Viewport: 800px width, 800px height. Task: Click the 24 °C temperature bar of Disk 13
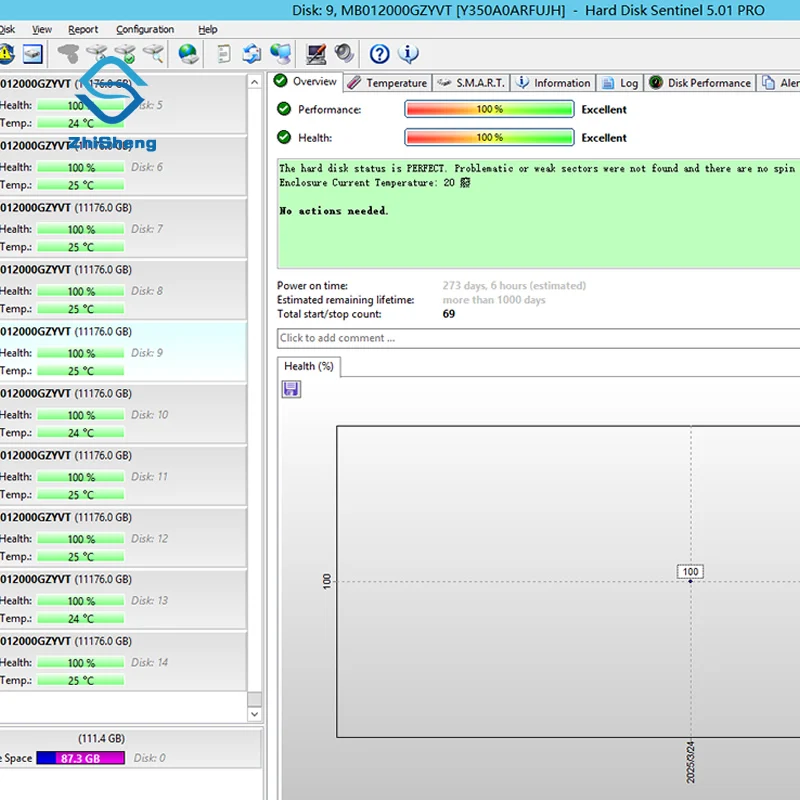81,618
